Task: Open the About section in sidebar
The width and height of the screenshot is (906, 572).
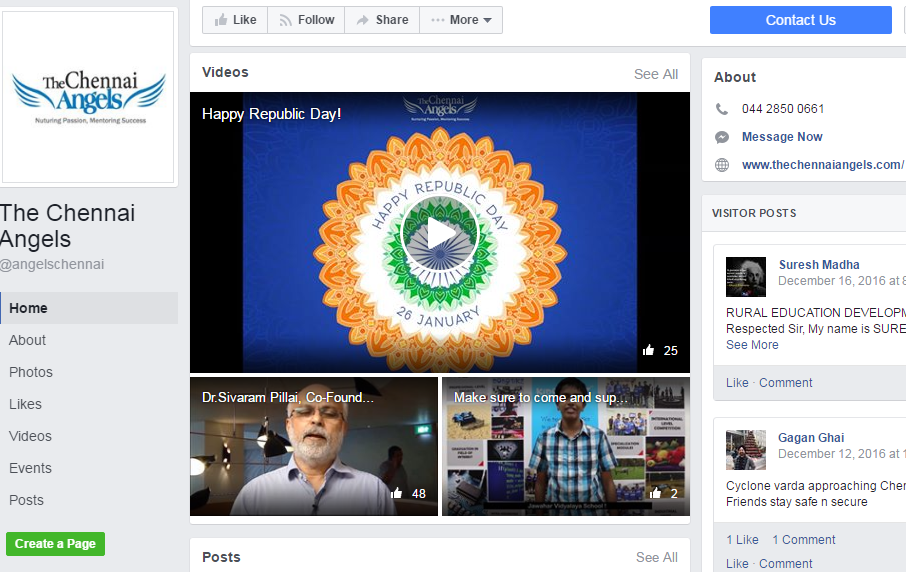Action: pos(27,340)
